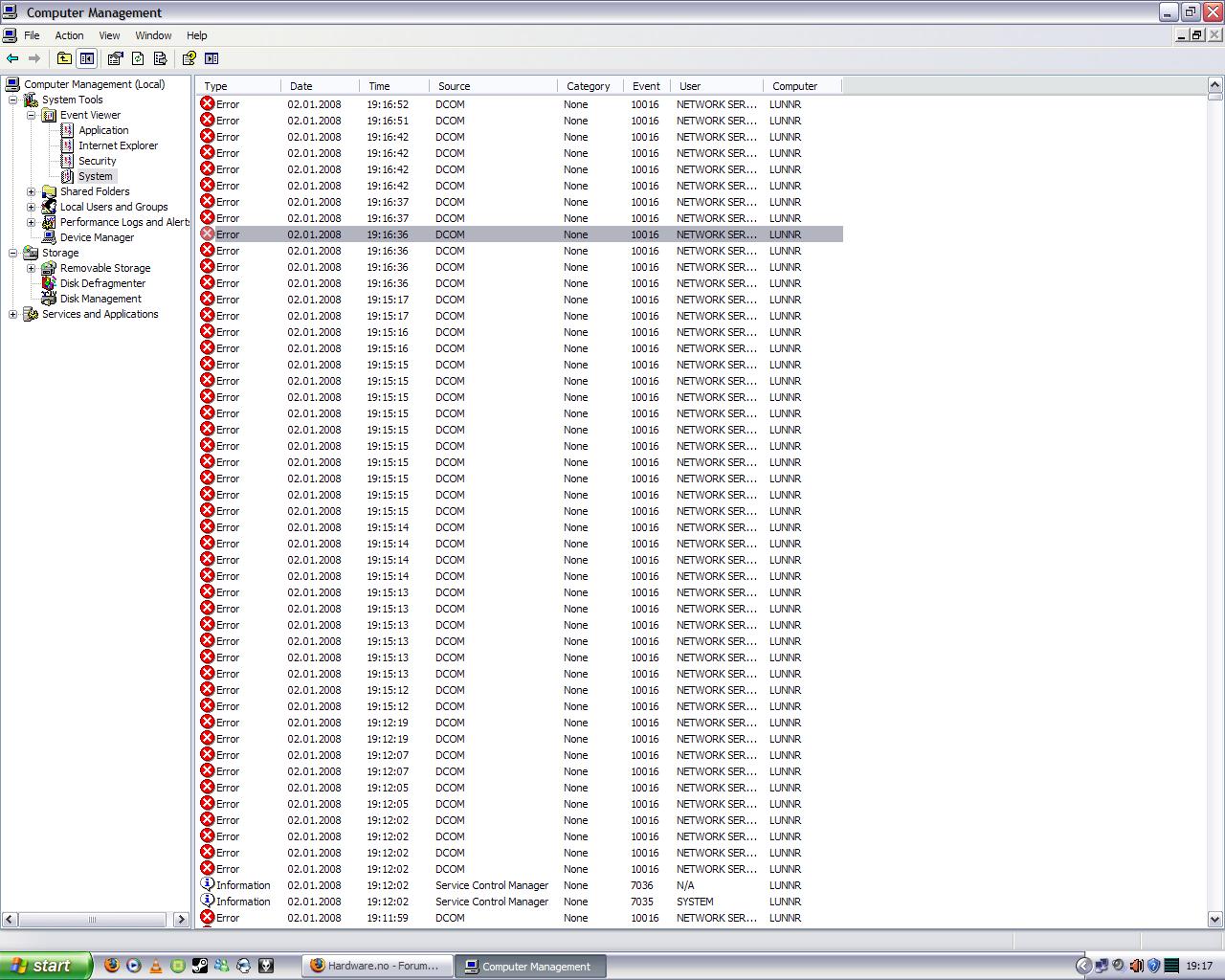This screenshot has height=980, width=1225.
Task: Click the orange speaker volume tray icon
Action: pyautogui.click(x=1137, y=966)
